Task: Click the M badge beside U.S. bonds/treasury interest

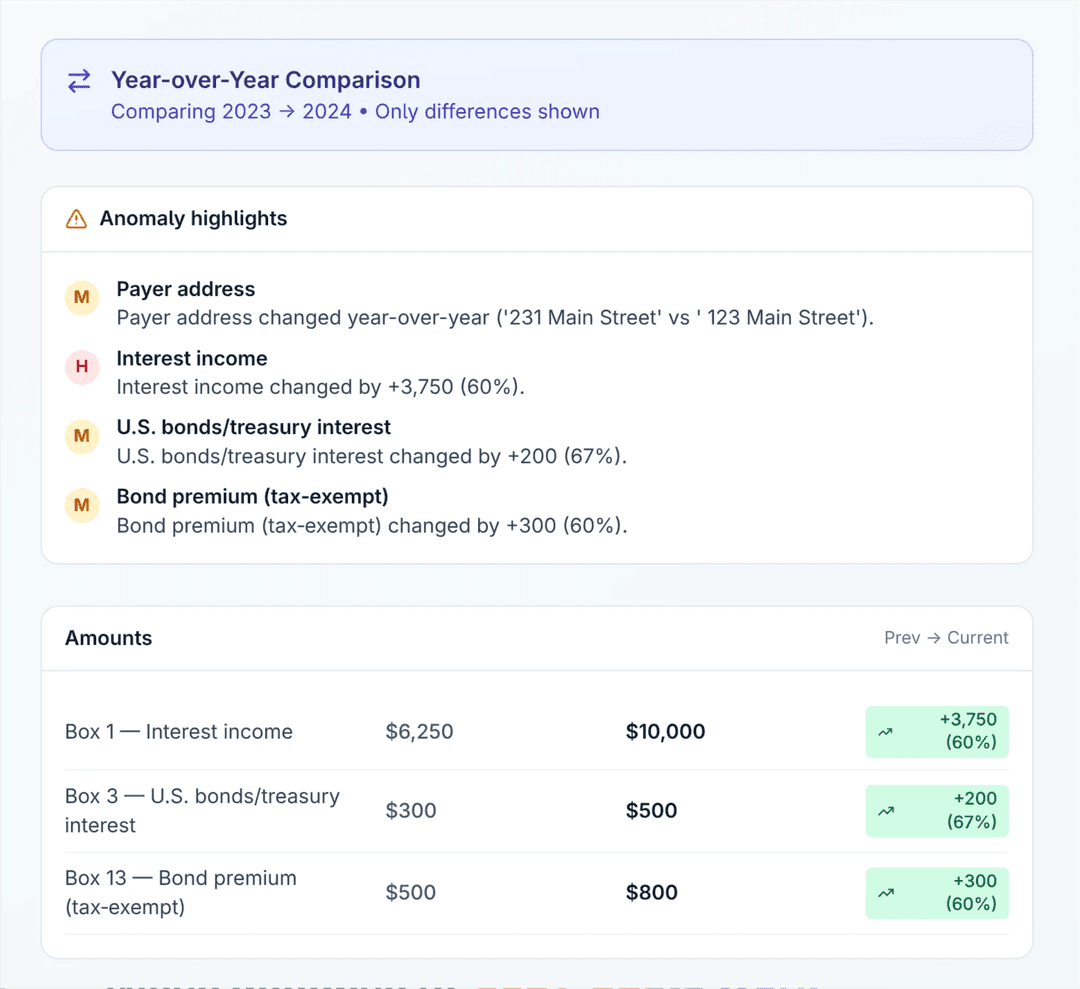Action: point(82,436)
